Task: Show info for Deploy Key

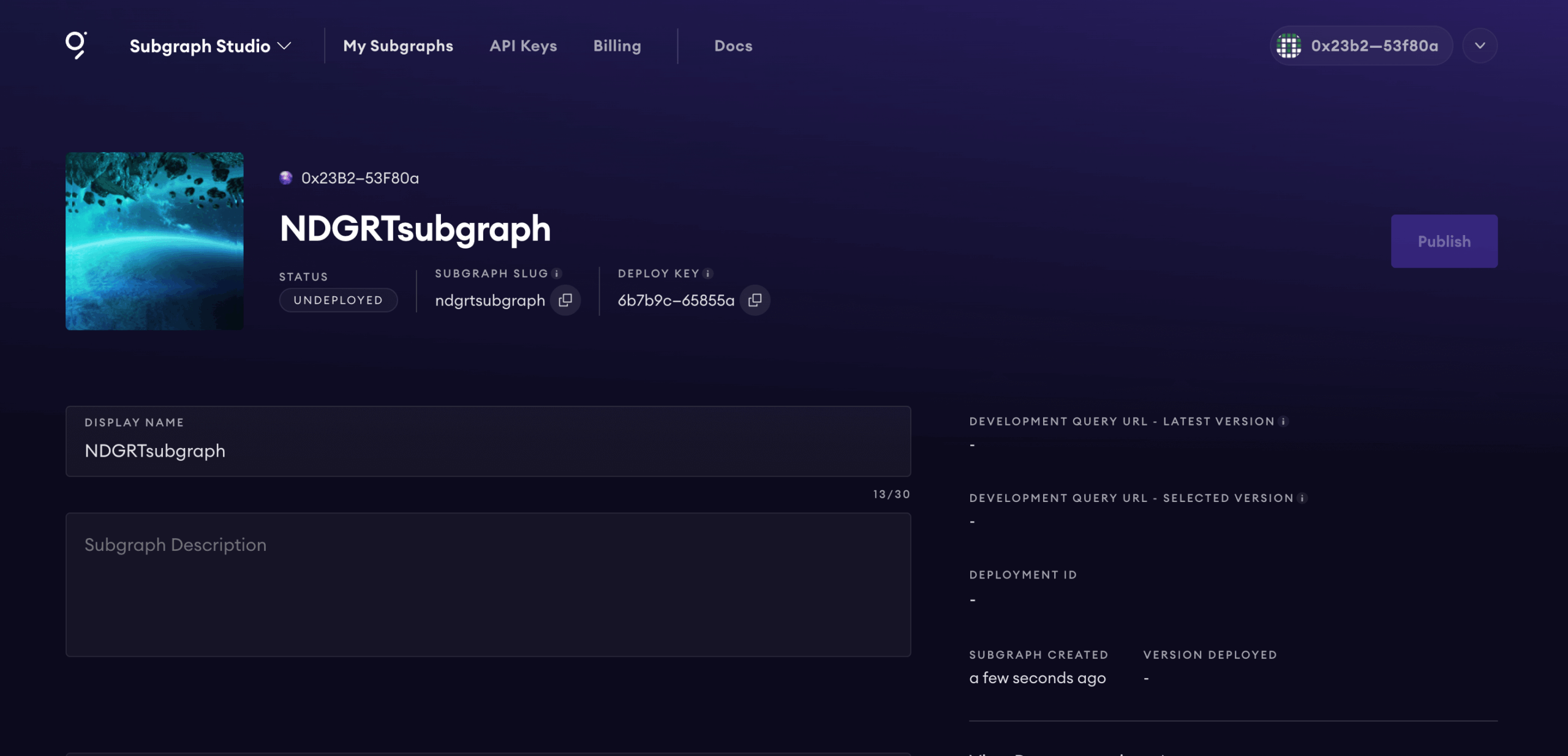Action: tap(708, 274)
